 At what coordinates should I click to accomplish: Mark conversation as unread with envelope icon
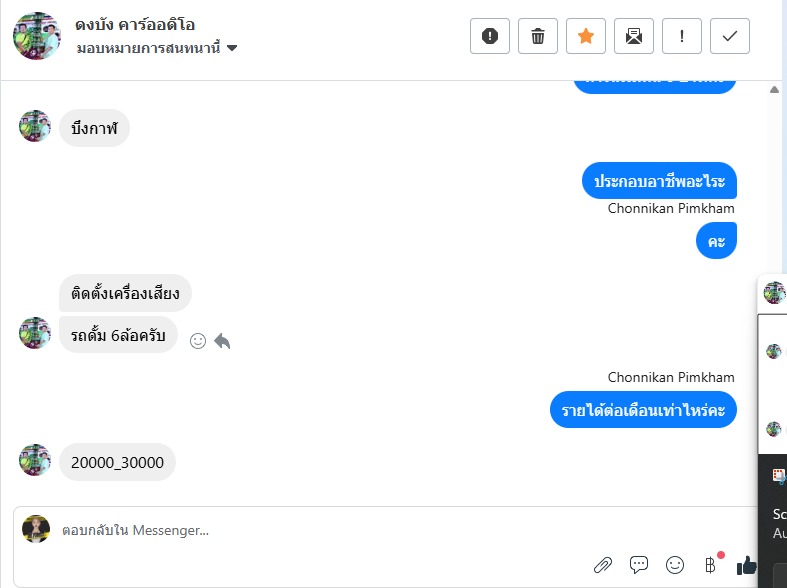click(634, 36)
